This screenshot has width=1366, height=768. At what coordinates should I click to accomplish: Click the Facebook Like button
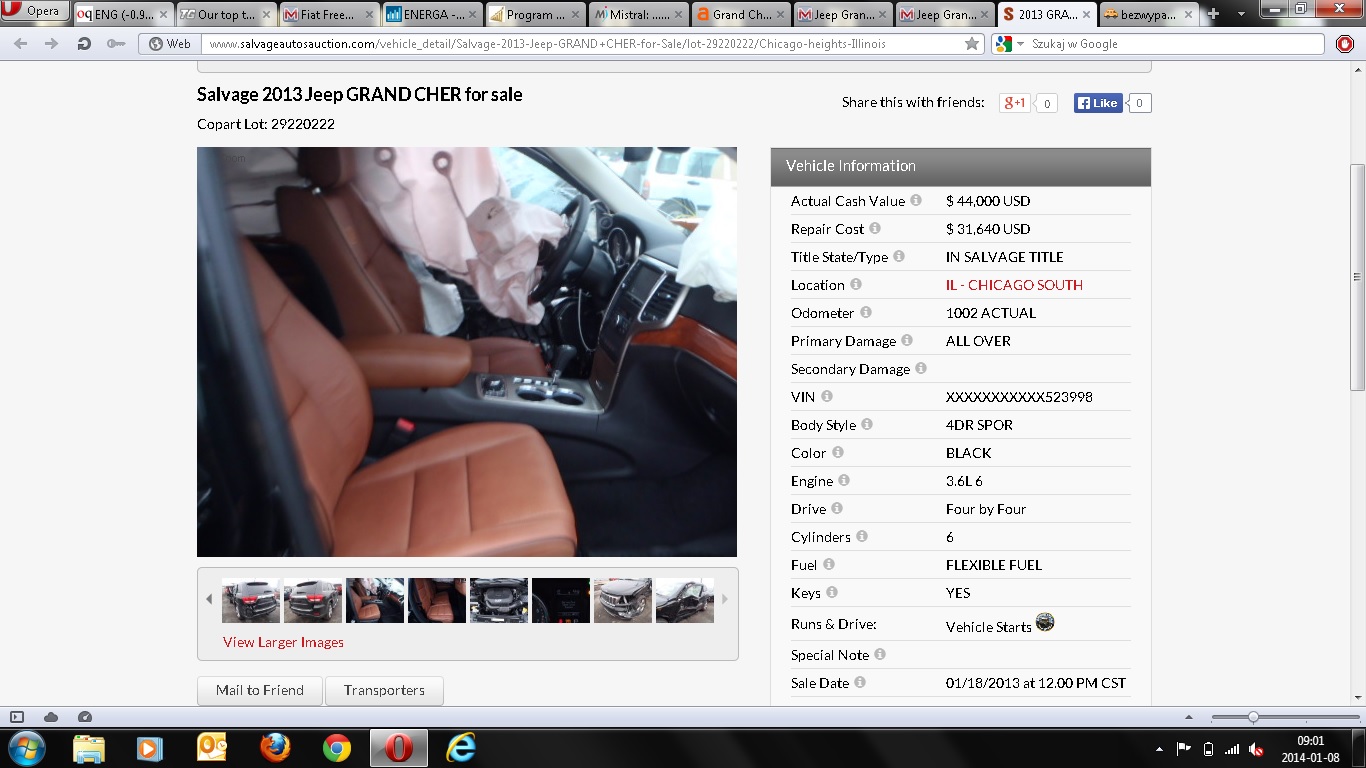coord(1098,103)
